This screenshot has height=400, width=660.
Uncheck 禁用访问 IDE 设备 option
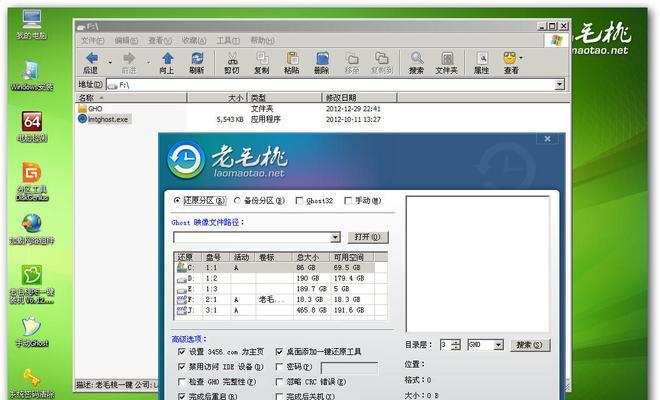pos(182,367)
